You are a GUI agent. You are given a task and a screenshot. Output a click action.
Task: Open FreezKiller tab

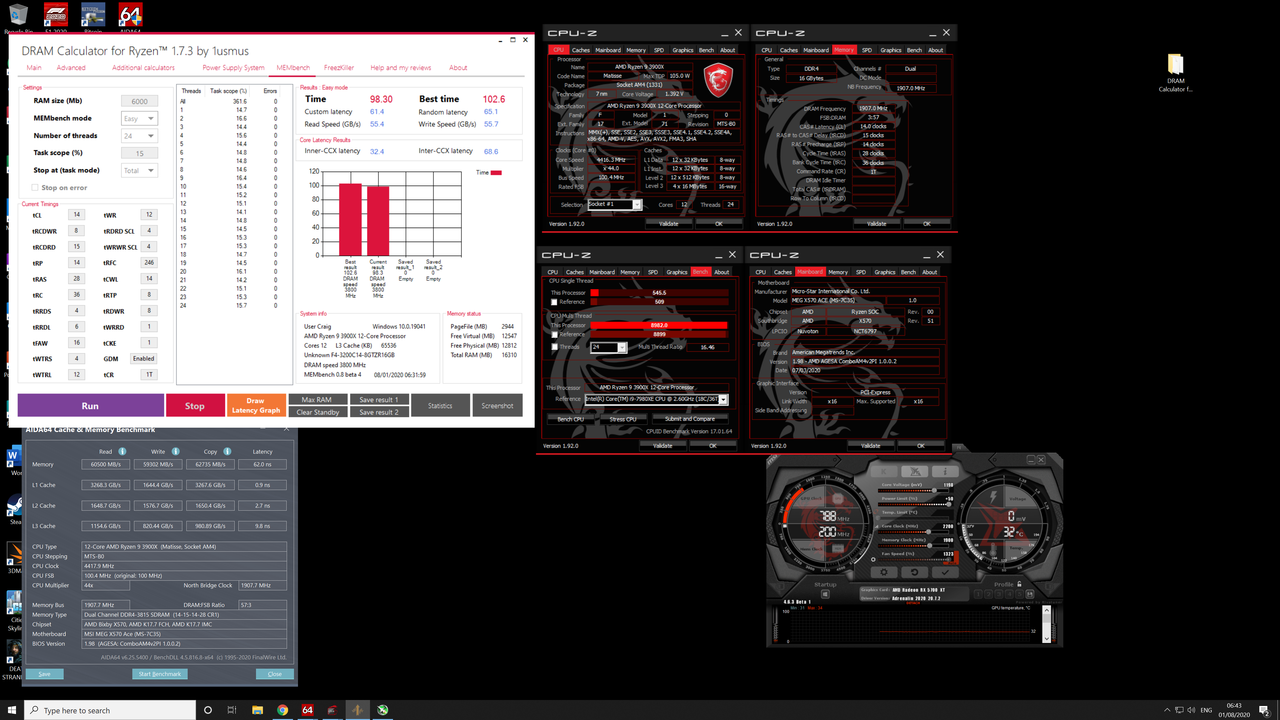339,68
